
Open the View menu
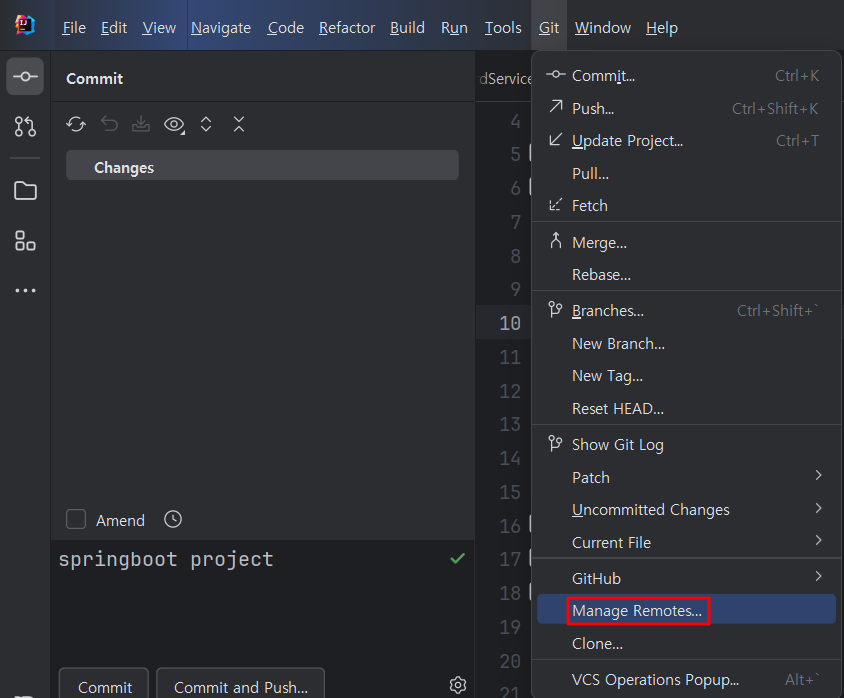pos(159,27)
